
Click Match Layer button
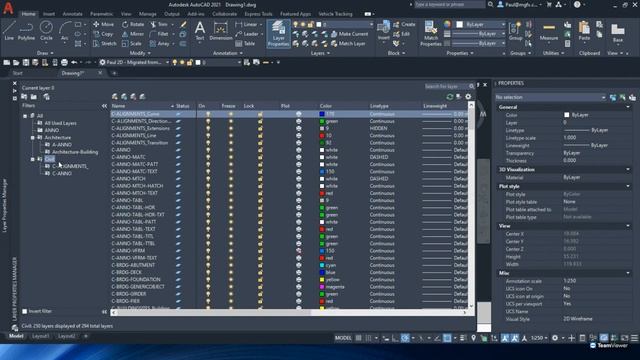(348, 44)
